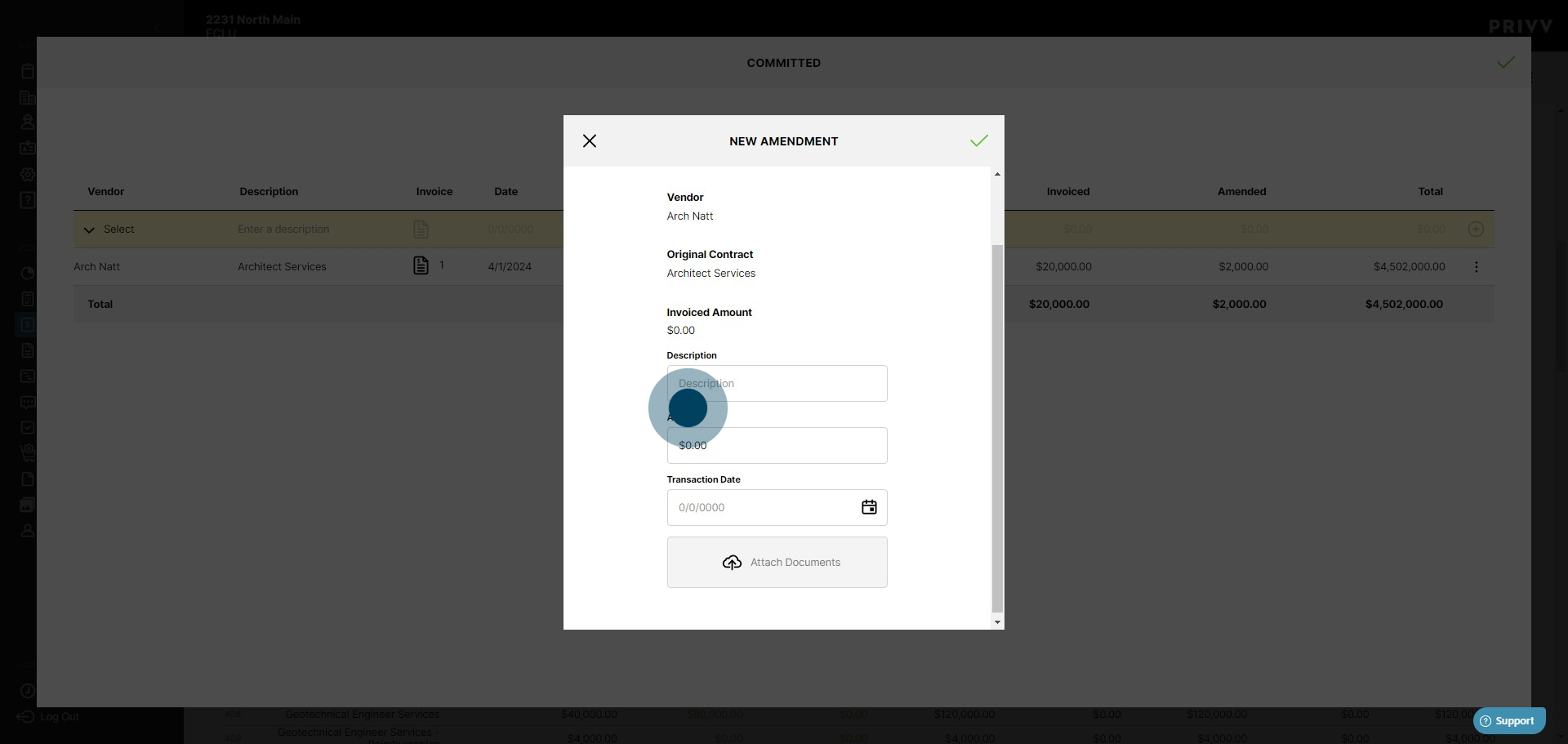
Task: Click the Architect Services description cell
Action: pos(282,266)
